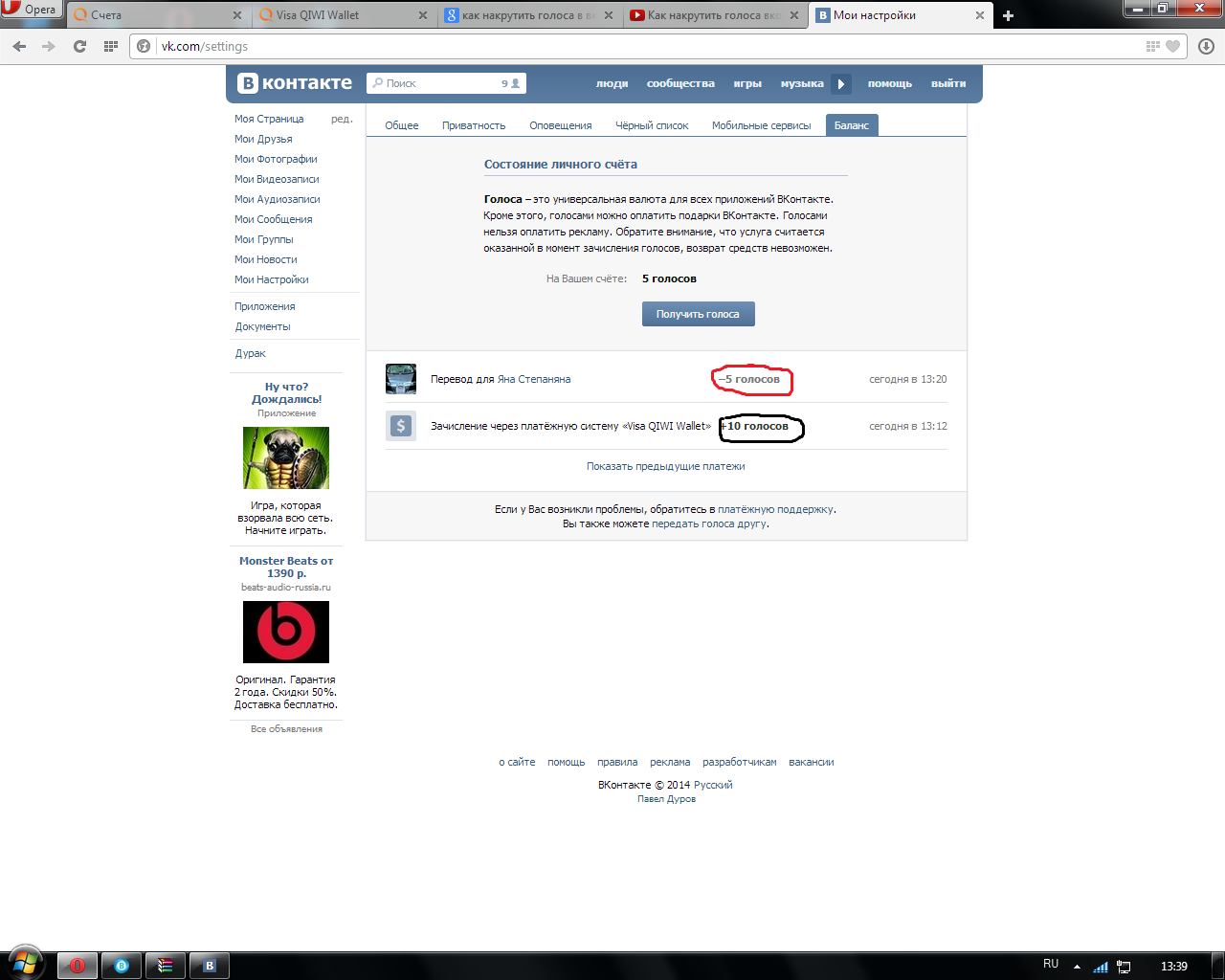1225x980 pixels.
Task: Go back with the browser back arrow
Action: (x=19, y=46)
